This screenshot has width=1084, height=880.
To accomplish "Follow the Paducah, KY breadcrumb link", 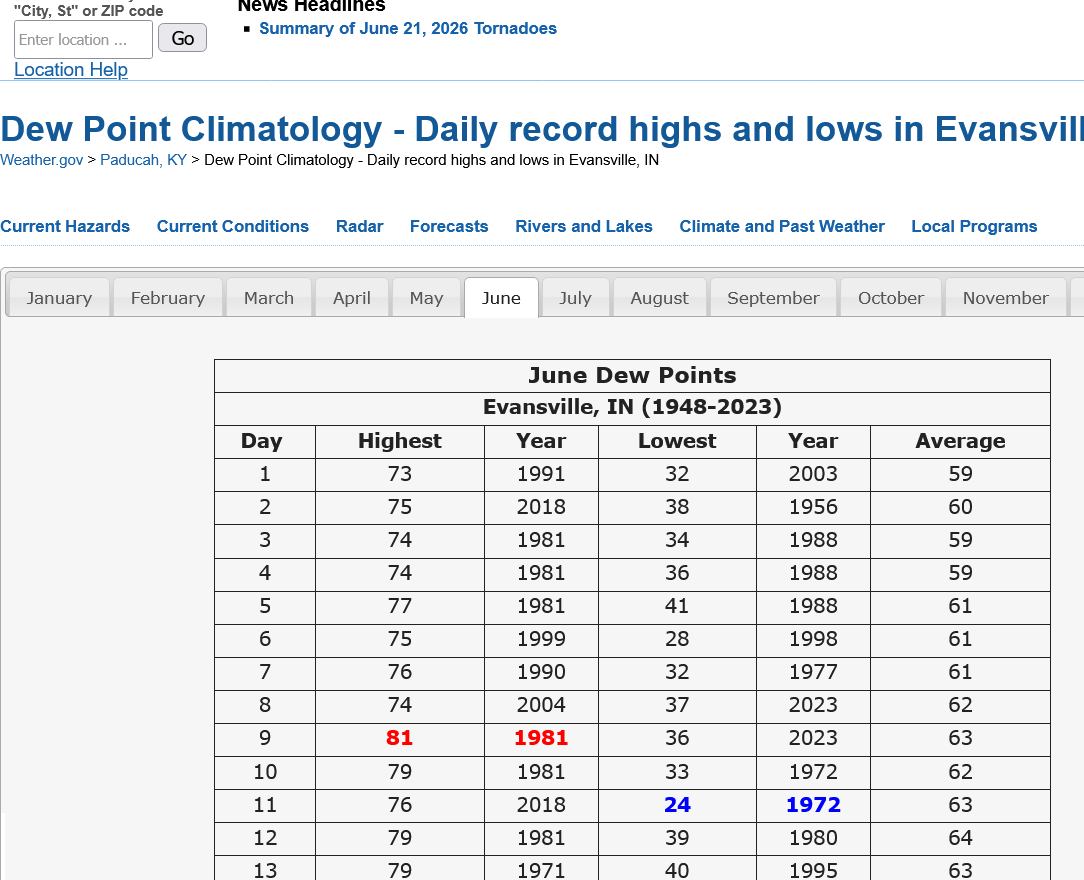I will tap(143, 160).
